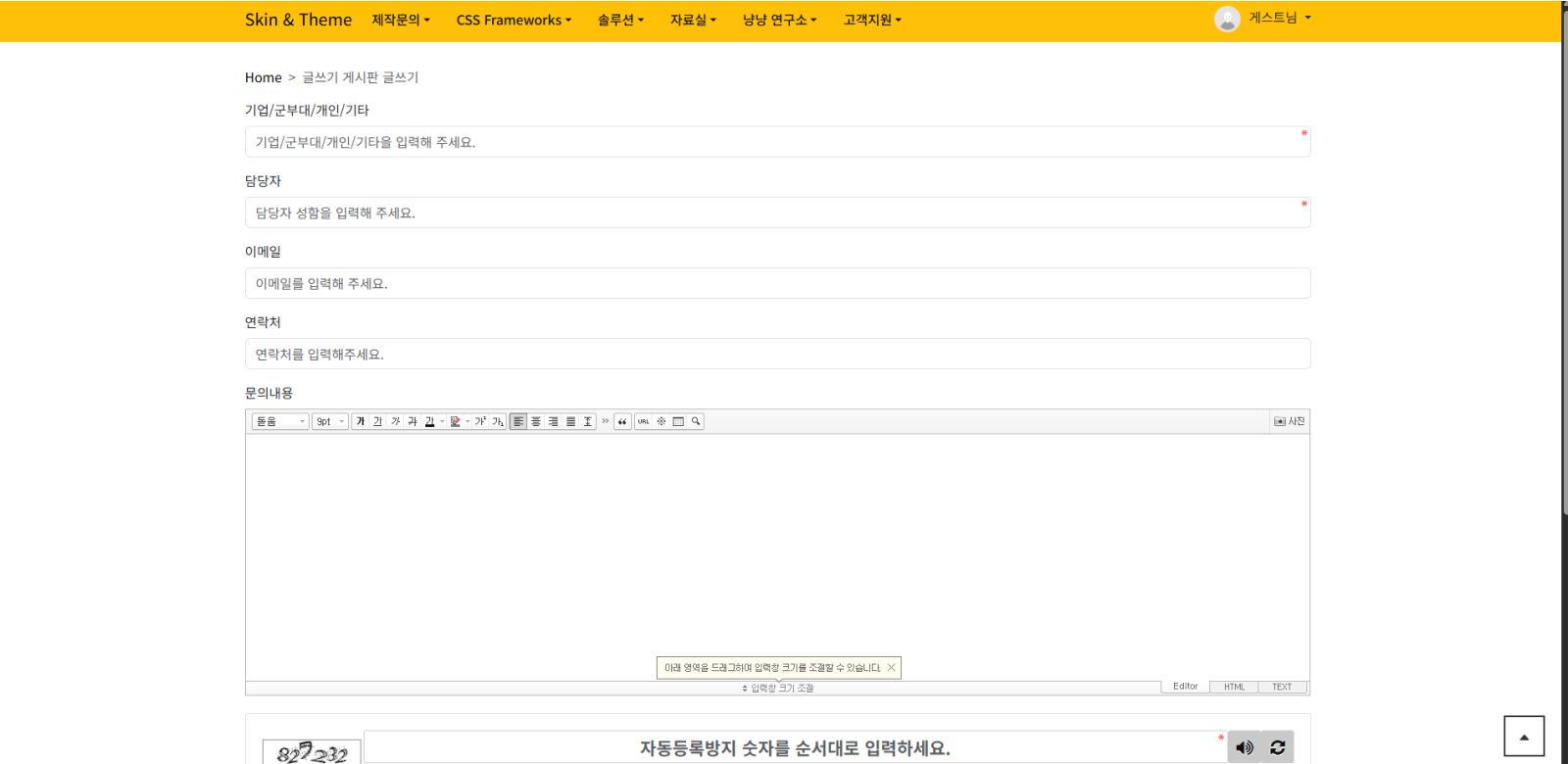Click the URL link insert icon
Image resolution: width=1568 pixels, height=764 pixels.
pyautogui.click(x=644, y=421)
